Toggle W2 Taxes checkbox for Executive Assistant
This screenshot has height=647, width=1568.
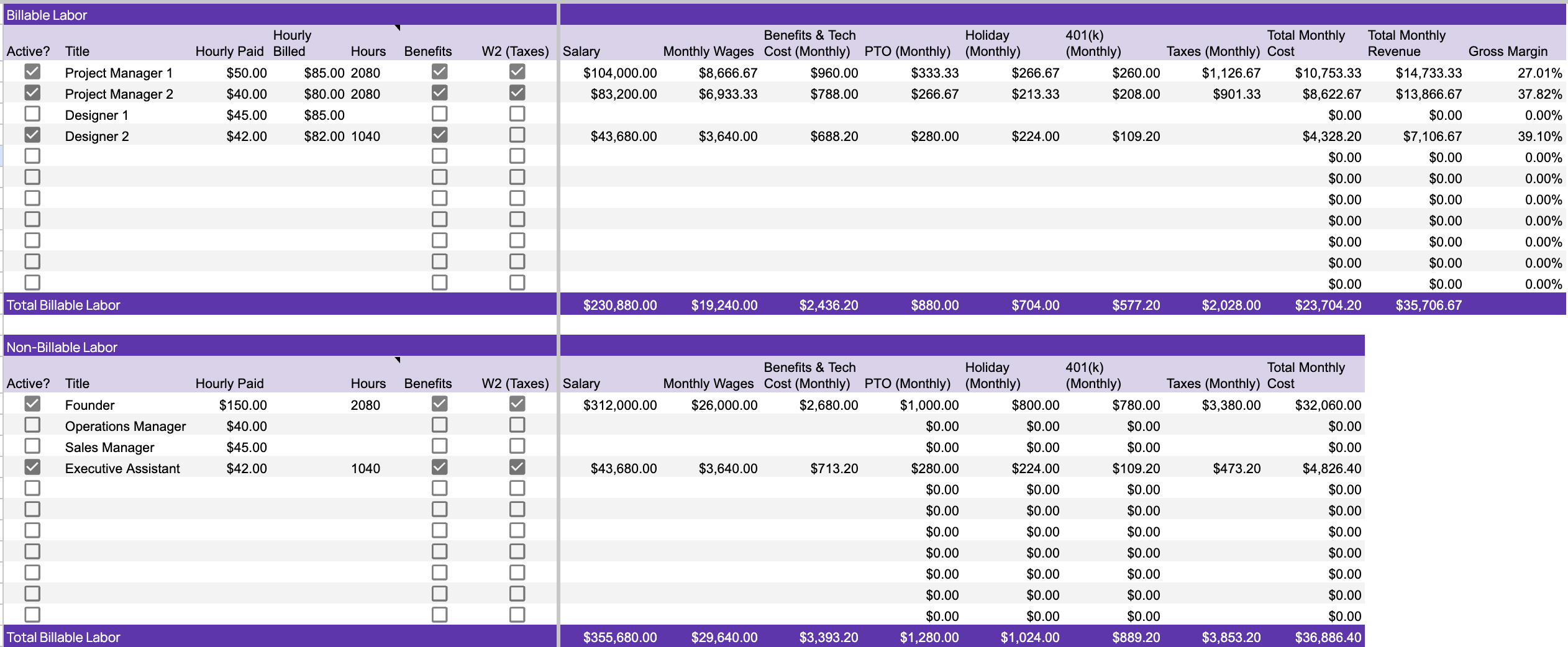[517, 468]
